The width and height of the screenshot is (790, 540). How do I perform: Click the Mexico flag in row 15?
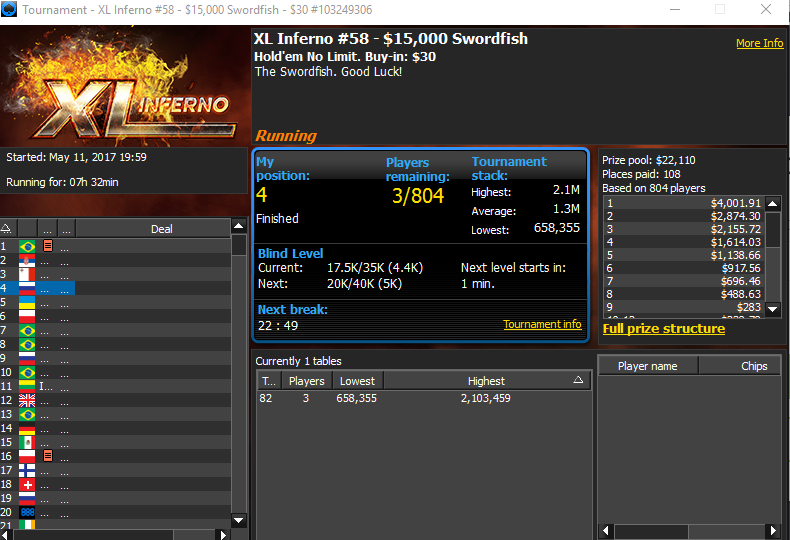[x=27, y=442]
